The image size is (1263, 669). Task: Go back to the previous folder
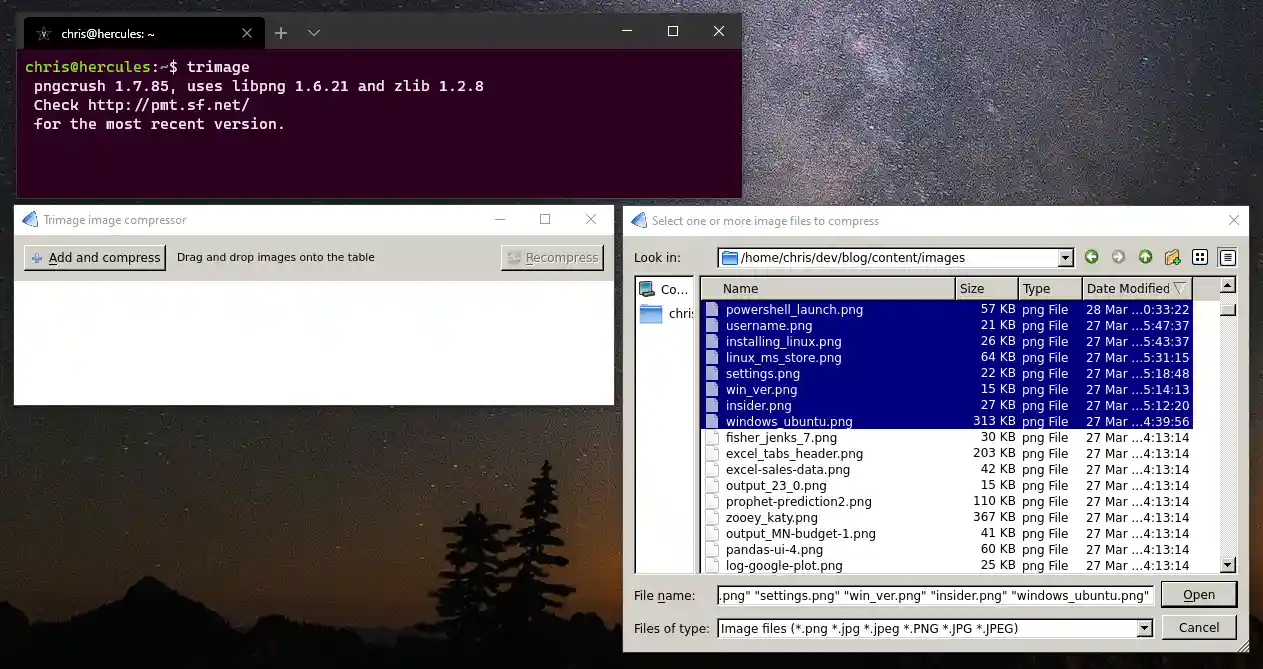coord(1091,257)
